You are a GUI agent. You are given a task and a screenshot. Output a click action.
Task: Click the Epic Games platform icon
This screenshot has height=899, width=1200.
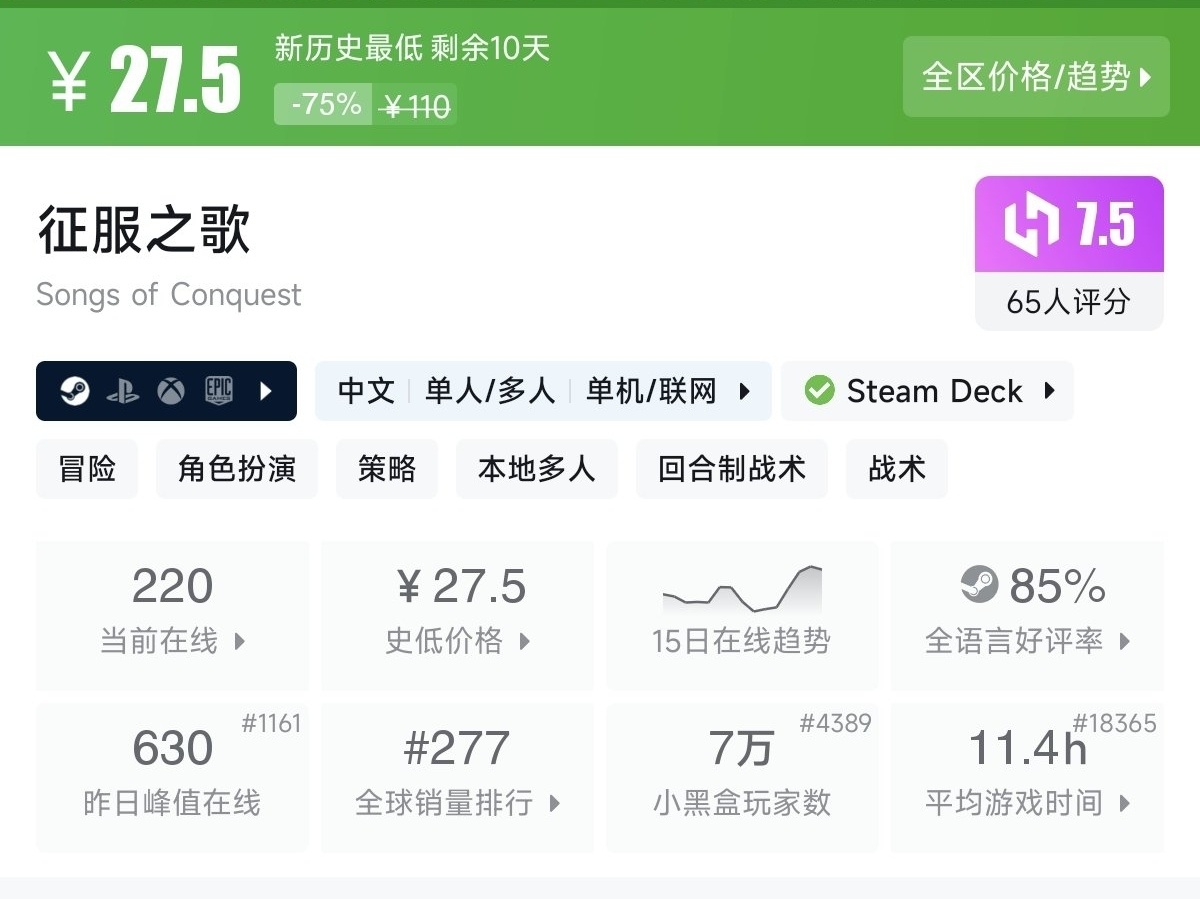219,391
